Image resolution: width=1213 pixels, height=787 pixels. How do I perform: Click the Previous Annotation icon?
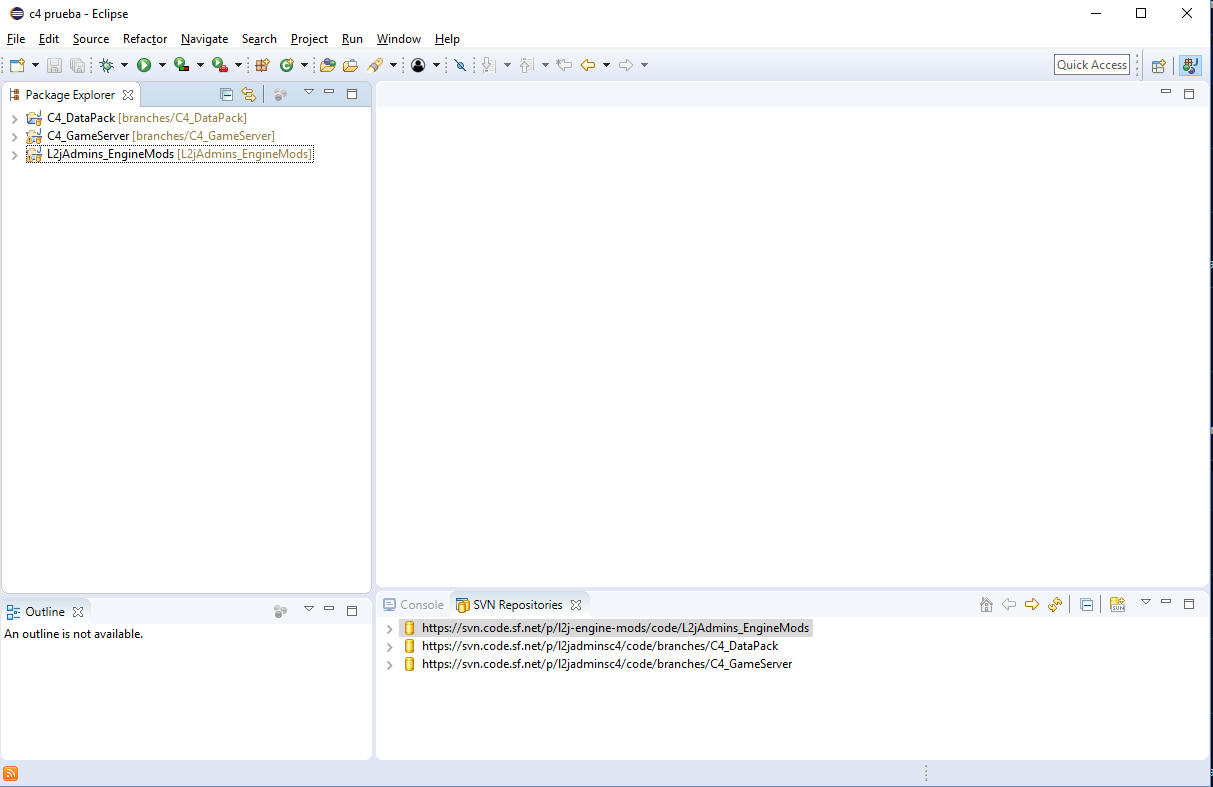526,65
